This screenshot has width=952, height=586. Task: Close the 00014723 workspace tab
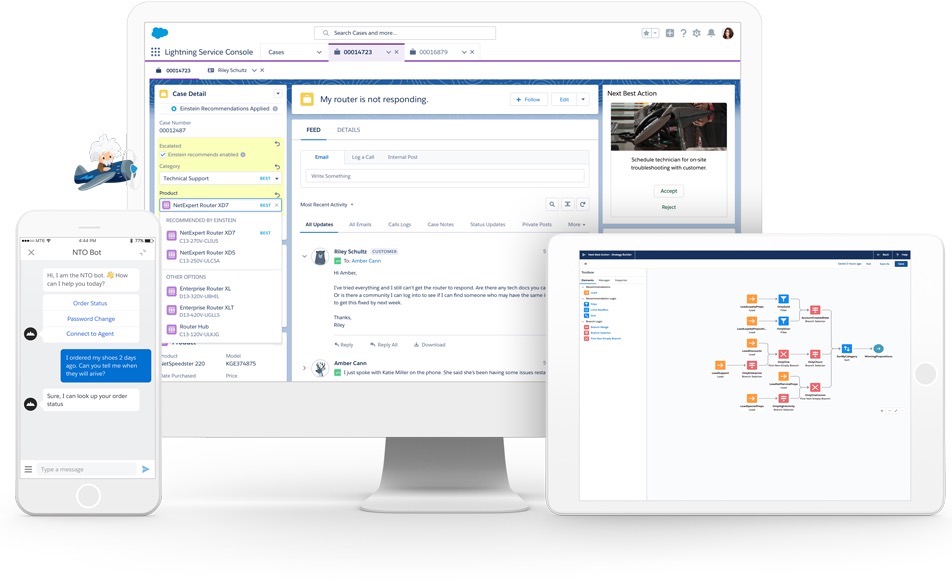coord(396,52)
